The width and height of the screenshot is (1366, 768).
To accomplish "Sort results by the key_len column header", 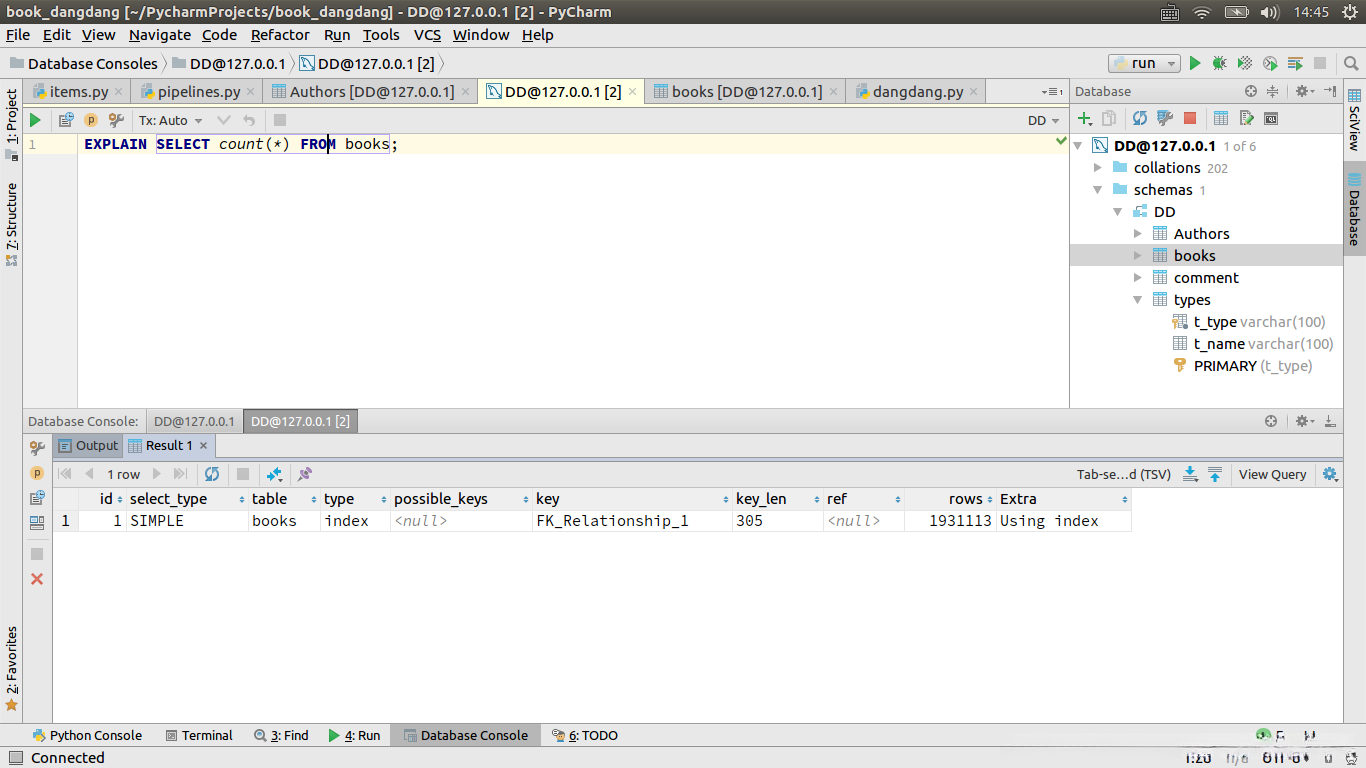I will pos(776,499).
